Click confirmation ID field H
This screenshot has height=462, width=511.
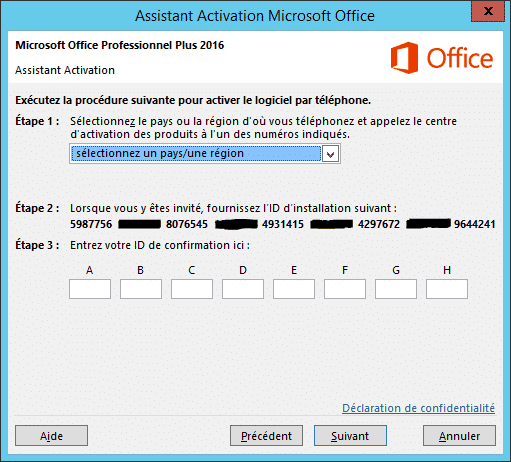pos(447,289)
